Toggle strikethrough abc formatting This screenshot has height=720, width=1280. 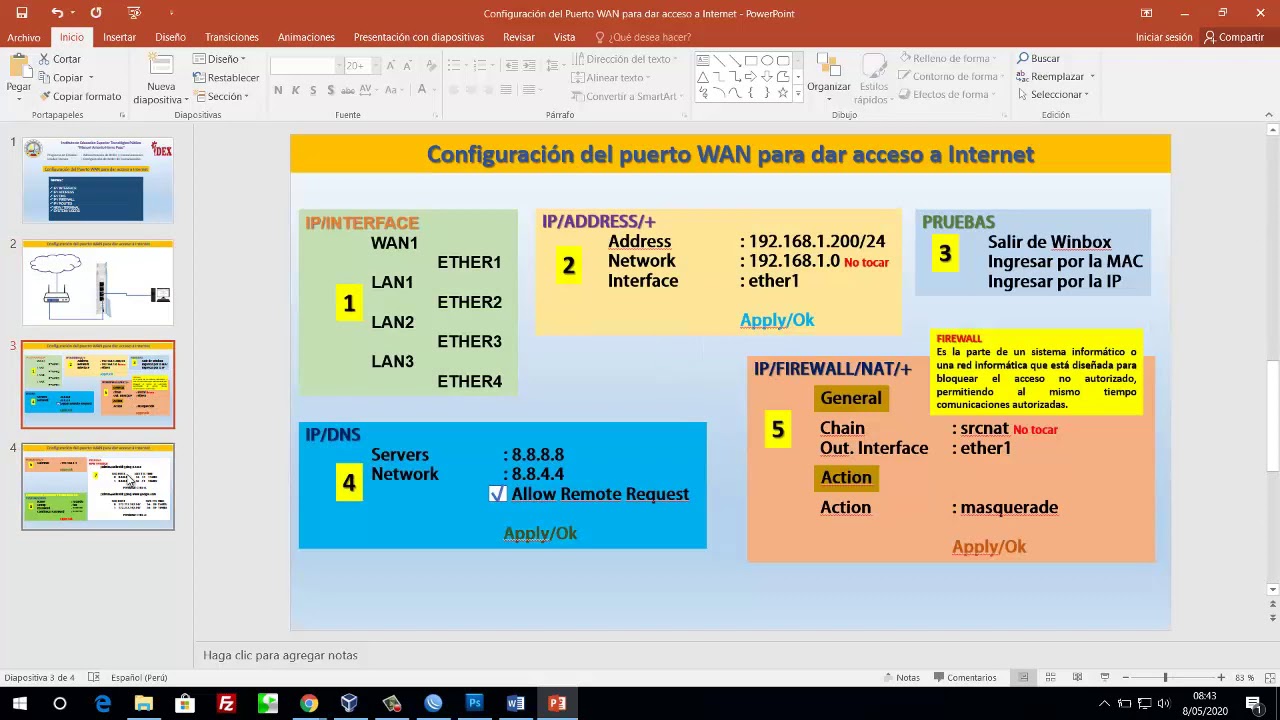(348, 90)
